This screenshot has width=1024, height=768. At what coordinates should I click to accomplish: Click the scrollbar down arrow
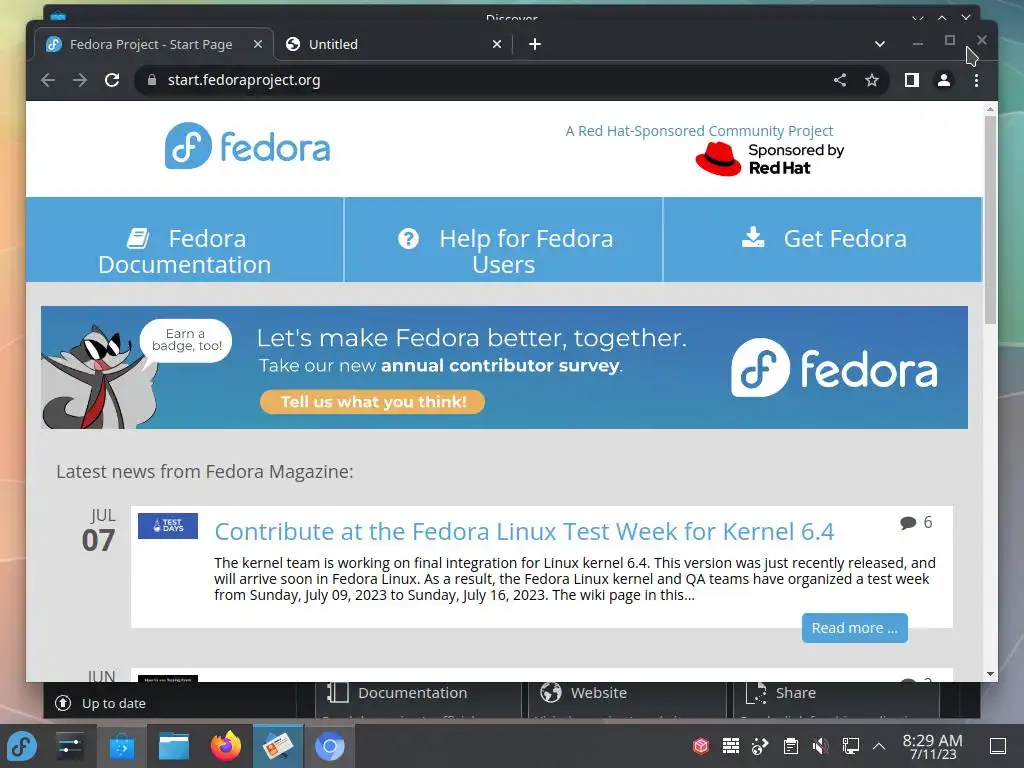pyautogui.click(x=991, y=673)
